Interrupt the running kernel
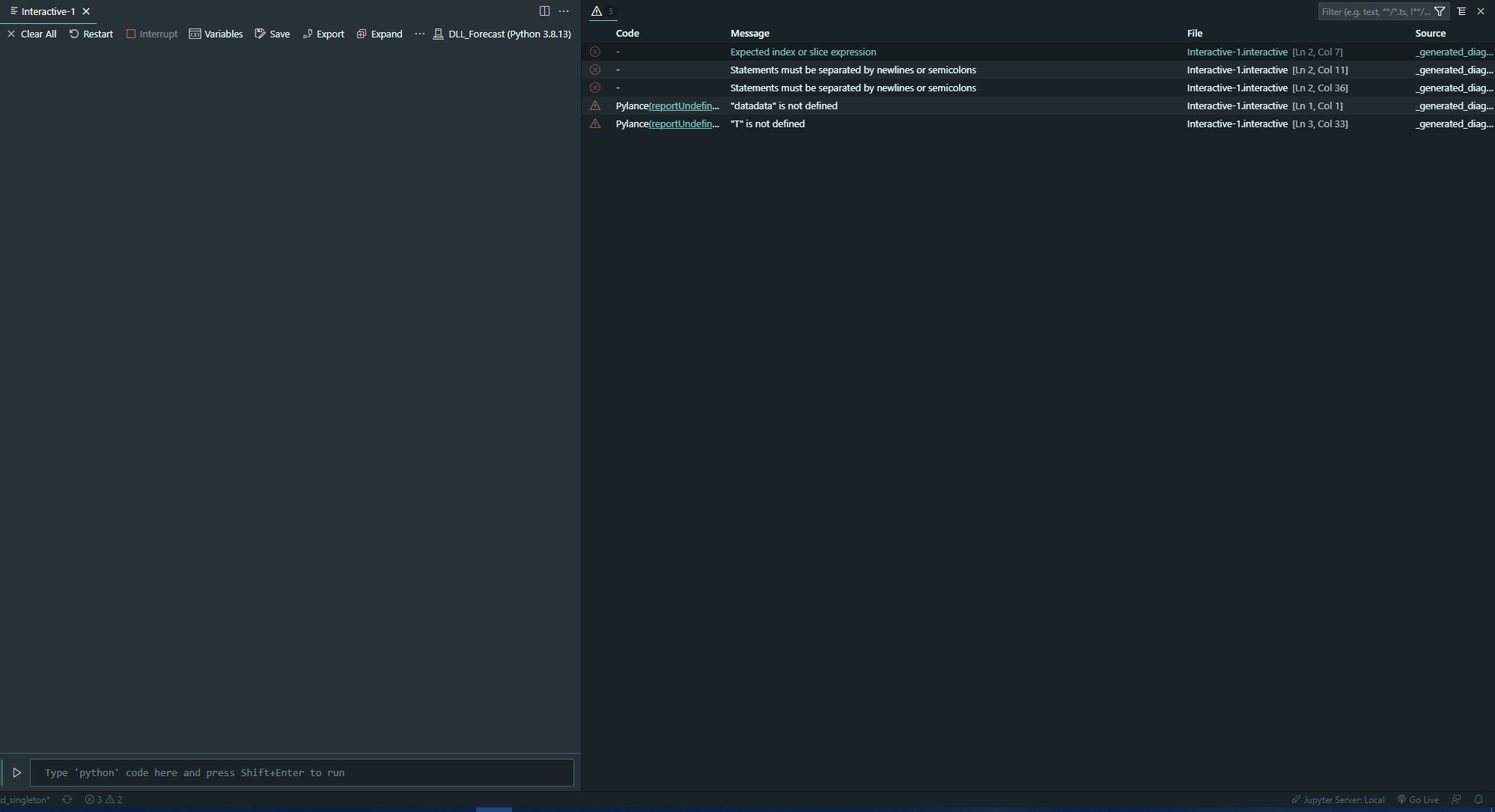The height and width of the screenshot is (812, 1495). [x=153, y=34]
